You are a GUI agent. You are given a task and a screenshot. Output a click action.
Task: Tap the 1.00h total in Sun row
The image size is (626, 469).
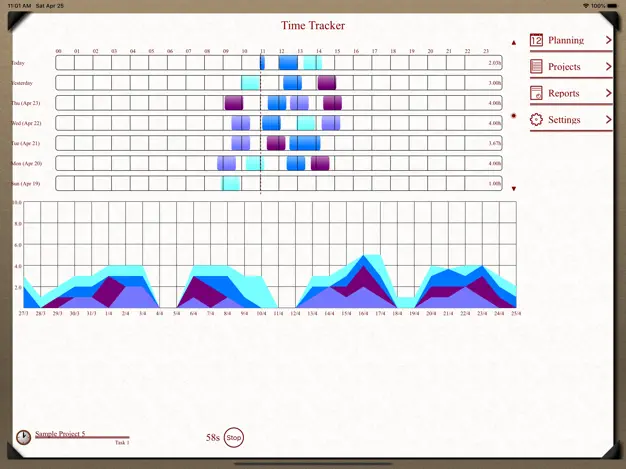(495, 184)
